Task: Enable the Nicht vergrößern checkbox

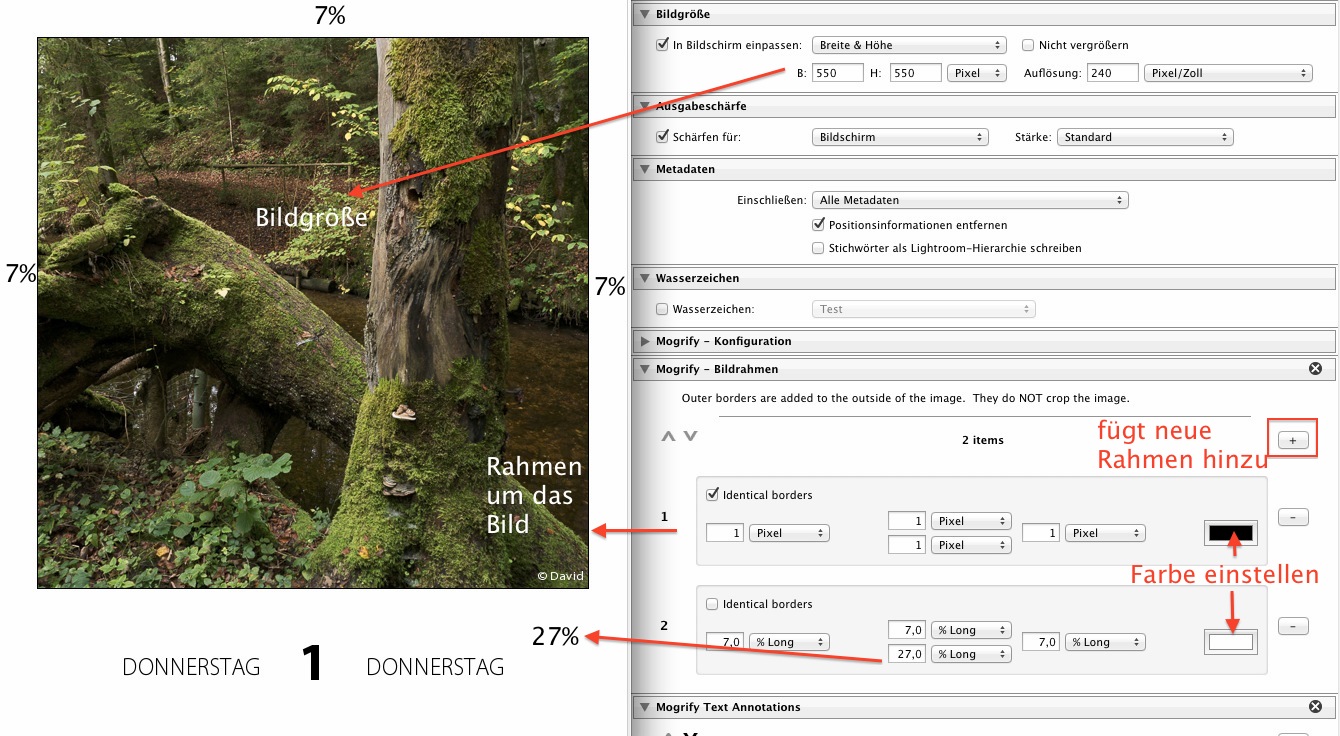Action: point(1028,45)
